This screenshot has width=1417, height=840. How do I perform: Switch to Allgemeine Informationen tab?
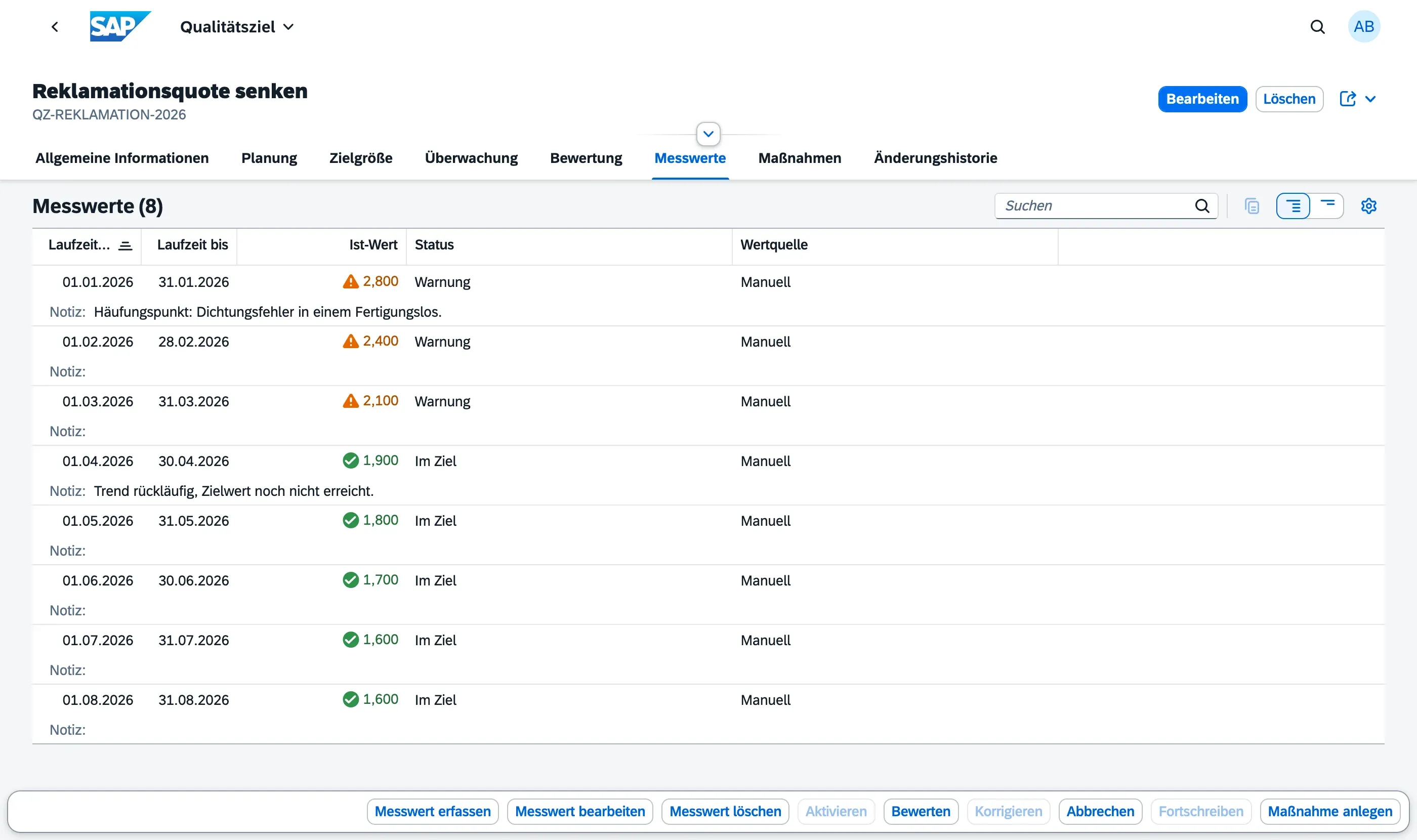point(122,158)
